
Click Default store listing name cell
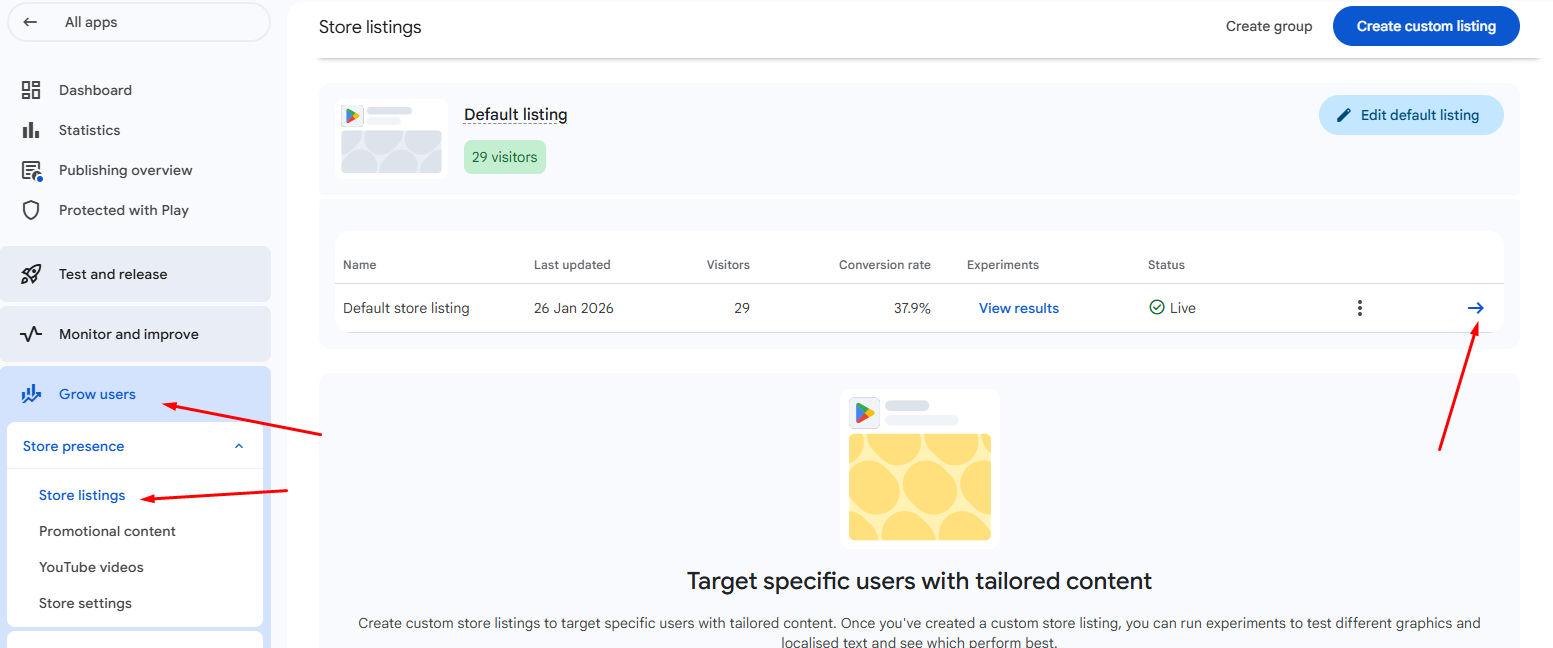click(x=406, y=308)
